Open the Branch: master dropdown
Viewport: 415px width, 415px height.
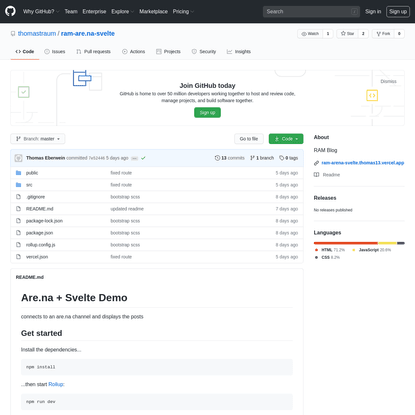click(38, 139)
